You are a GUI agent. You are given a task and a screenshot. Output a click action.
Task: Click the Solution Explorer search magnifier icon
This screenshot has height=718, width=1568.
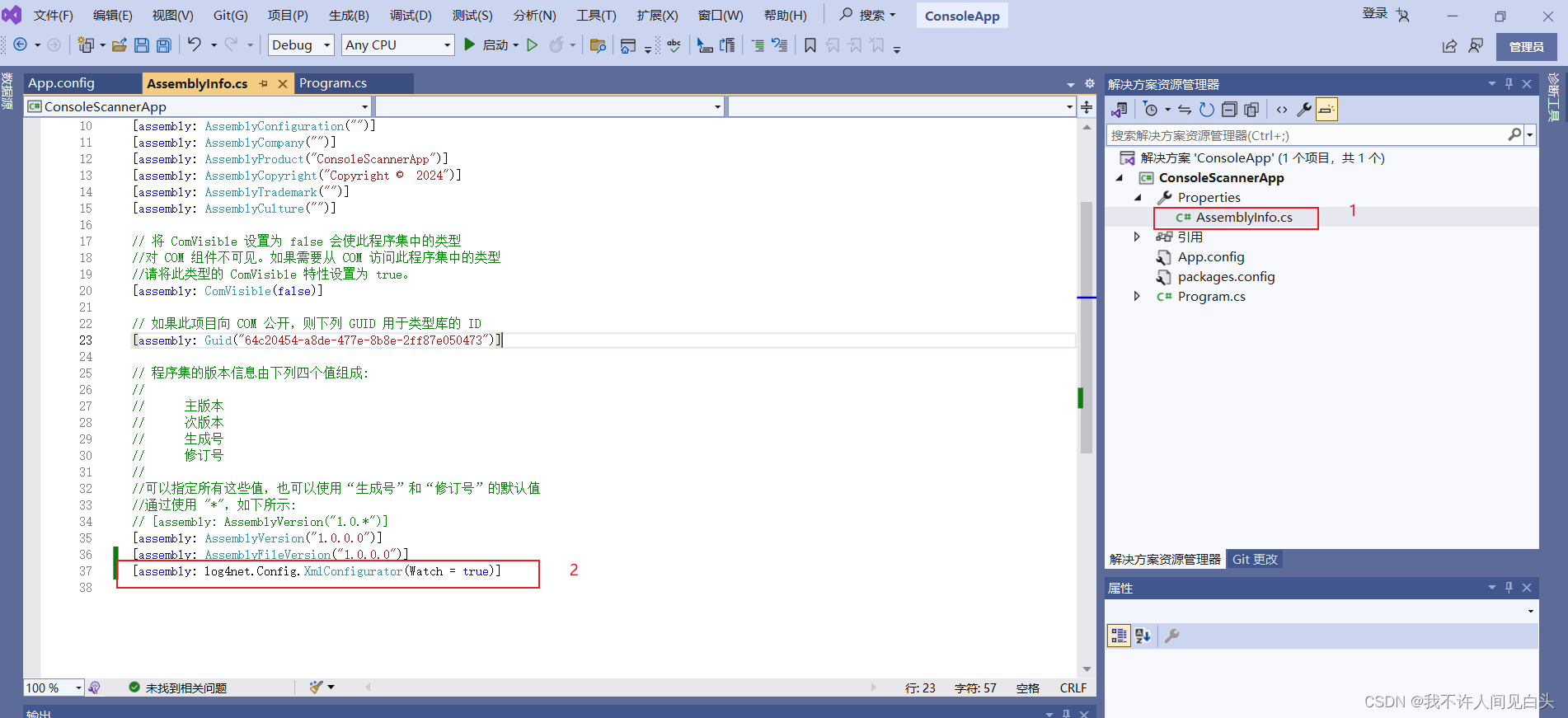[x=1514, y=134]
